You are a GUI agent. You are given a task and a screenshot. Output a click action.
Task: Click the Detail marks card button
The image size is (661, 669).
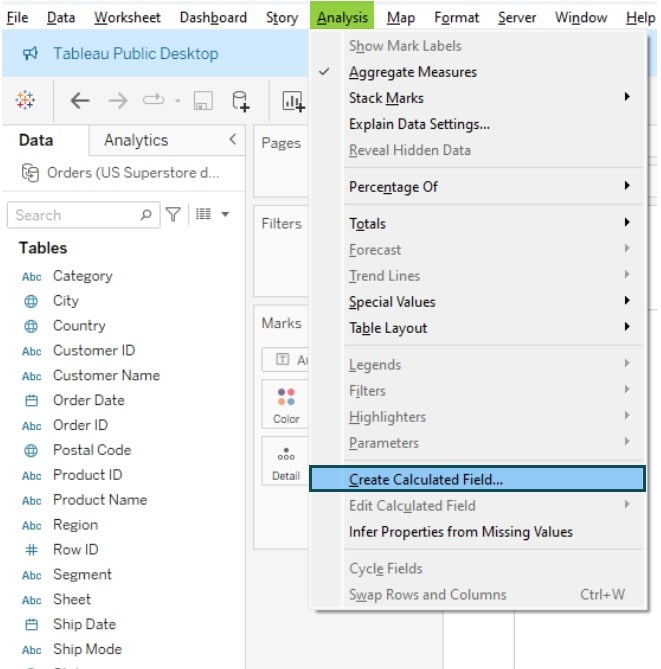(x=285, y=461)
